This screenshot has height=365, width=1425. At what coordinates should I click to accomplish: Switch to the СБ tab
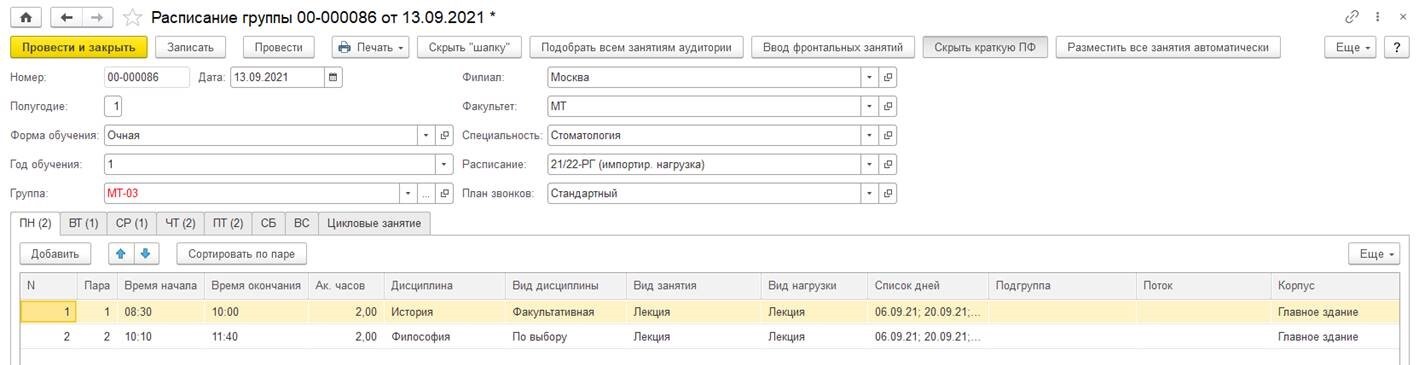coord(268,223)
